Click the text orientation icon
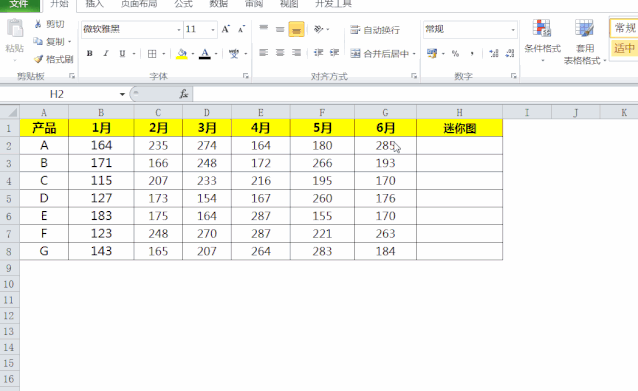 (x=318, y=29)
